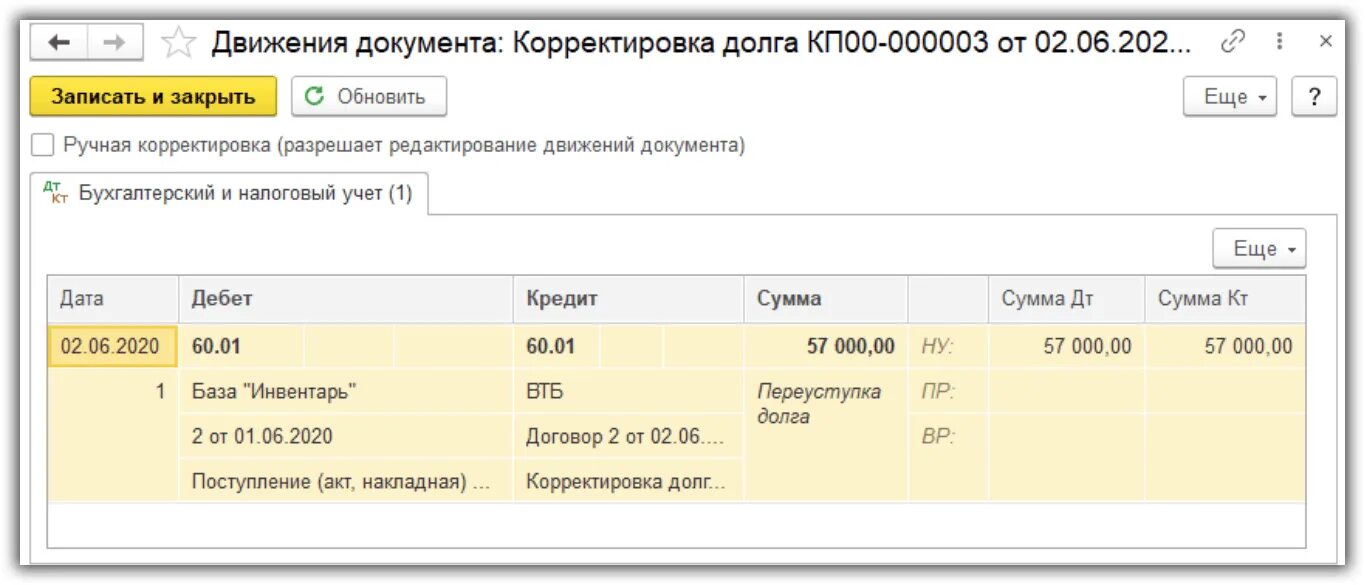
Task: Click the green refresh arrow icon in Обновить
Action: point(314,96)
